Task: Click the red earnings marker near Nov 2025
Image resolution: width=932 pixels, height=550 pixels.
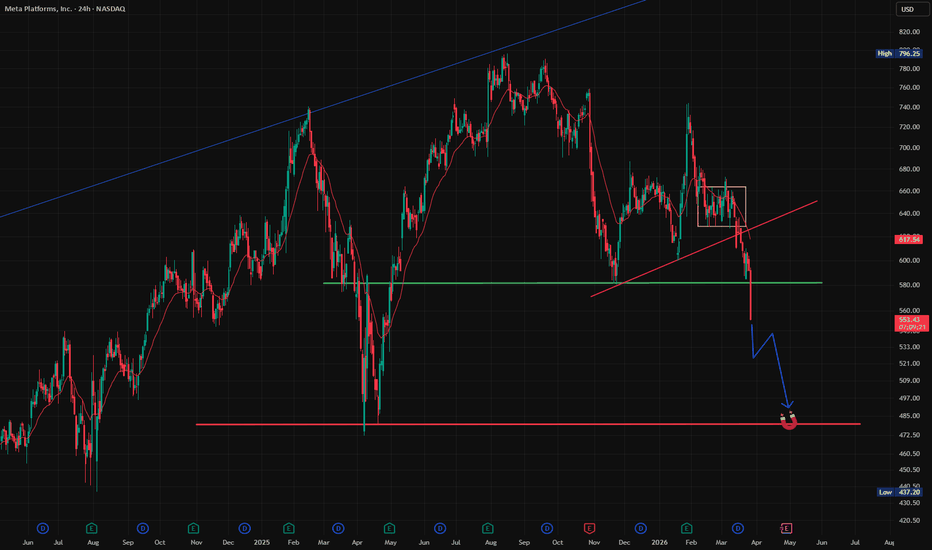Action: tap(590, 528)
